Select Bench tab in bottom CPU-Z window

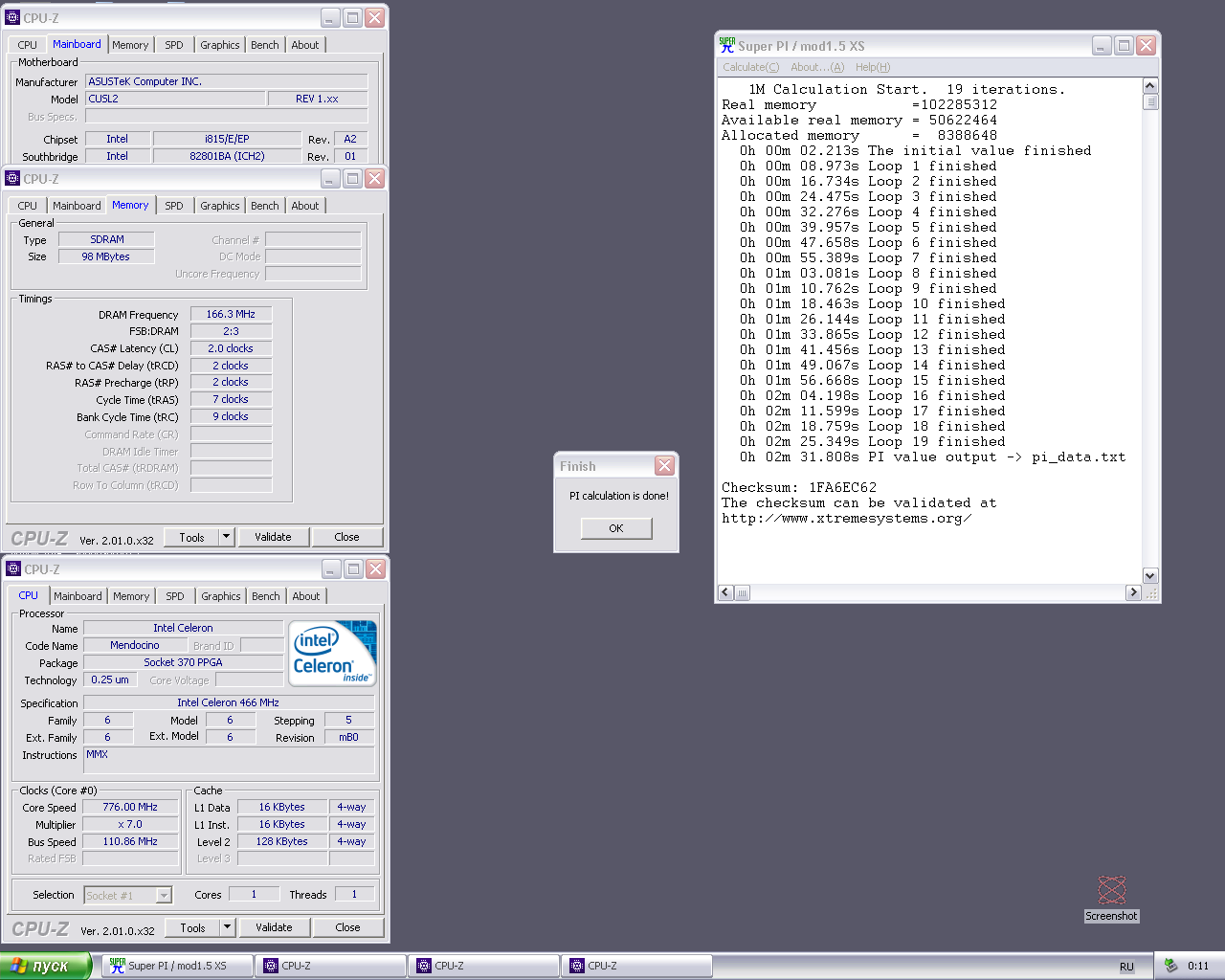(266, 596)
